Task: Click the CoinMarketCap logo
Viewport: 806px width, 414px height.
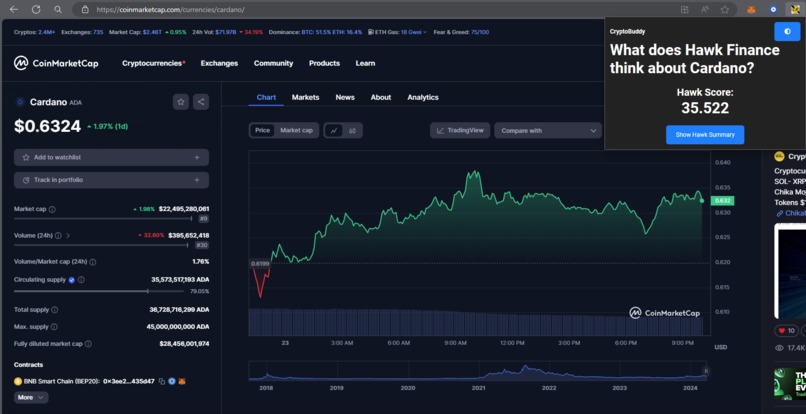Action: click(56, 63)
